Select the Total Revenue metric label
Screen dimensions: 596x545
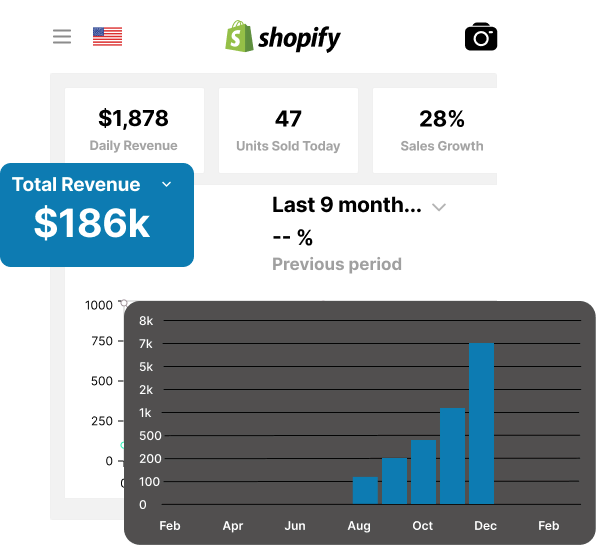point(76,184)
